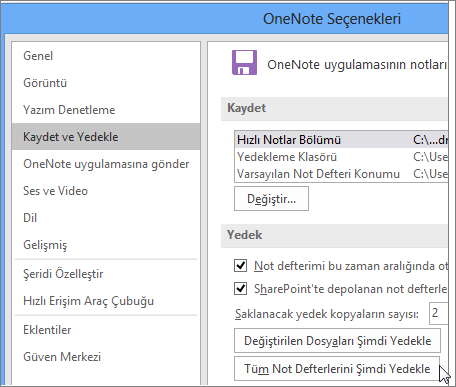The image size is (456, 387).
Task: Select Şeridi Özelleştir in the sidebar
Action: point(106,274)
